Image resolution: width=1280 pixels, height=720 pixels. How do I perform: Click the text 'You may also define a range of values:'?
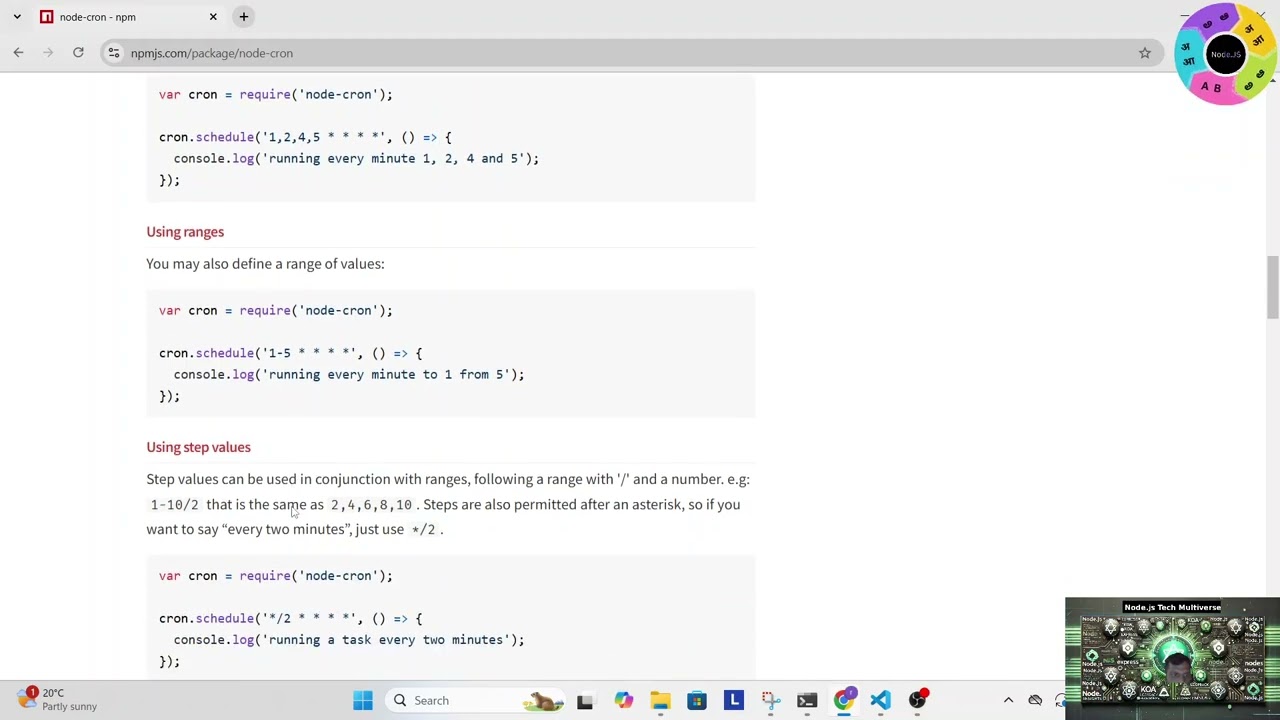pos(265,264)
